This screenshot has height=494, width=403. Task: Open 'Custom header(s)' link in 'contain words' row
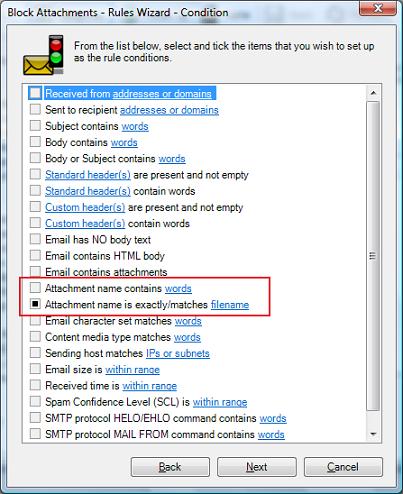(85, 223)
